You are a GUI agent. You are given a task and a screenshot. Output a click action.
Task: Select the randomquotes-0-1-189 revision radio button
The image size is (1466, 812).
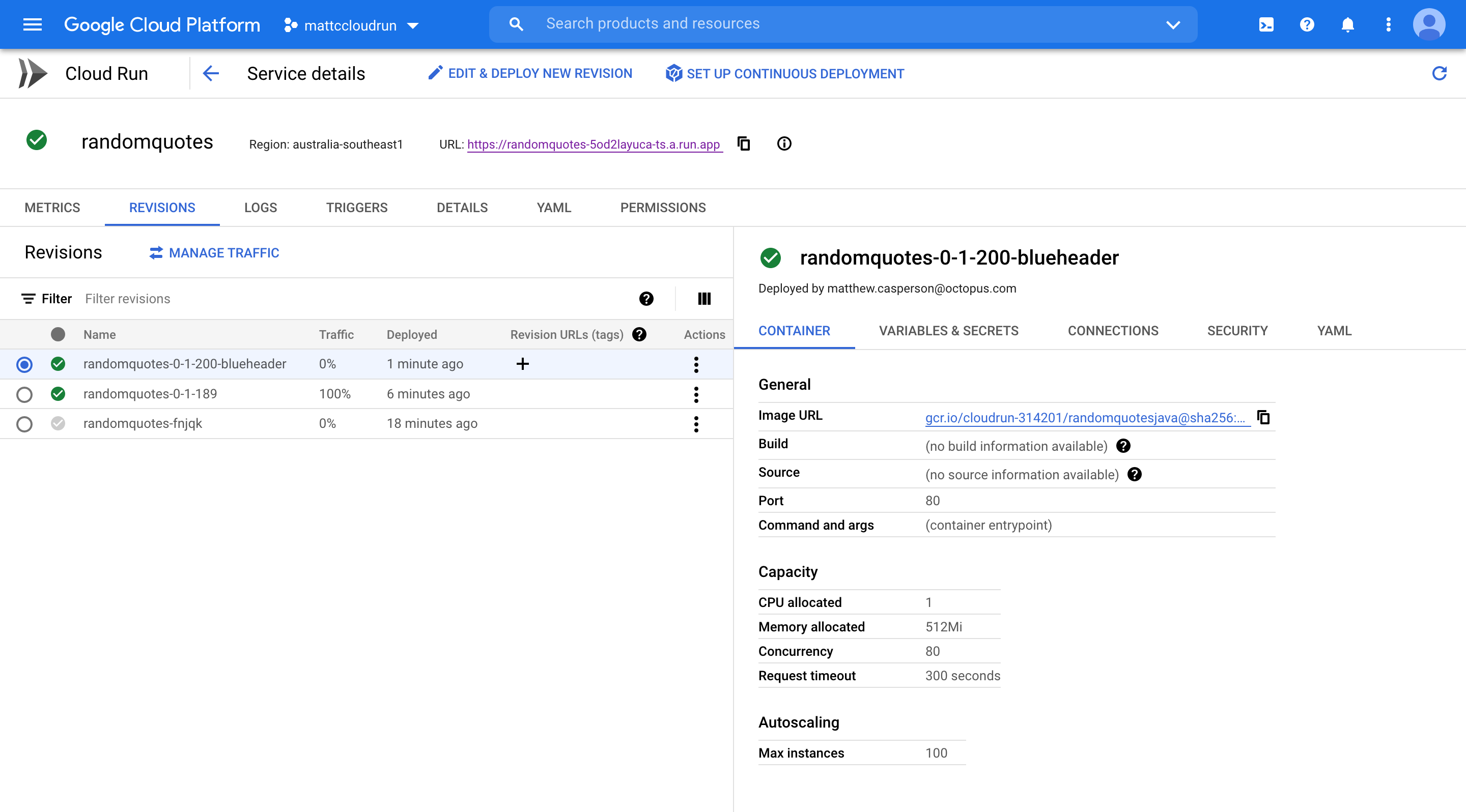[x=24, y=394]
